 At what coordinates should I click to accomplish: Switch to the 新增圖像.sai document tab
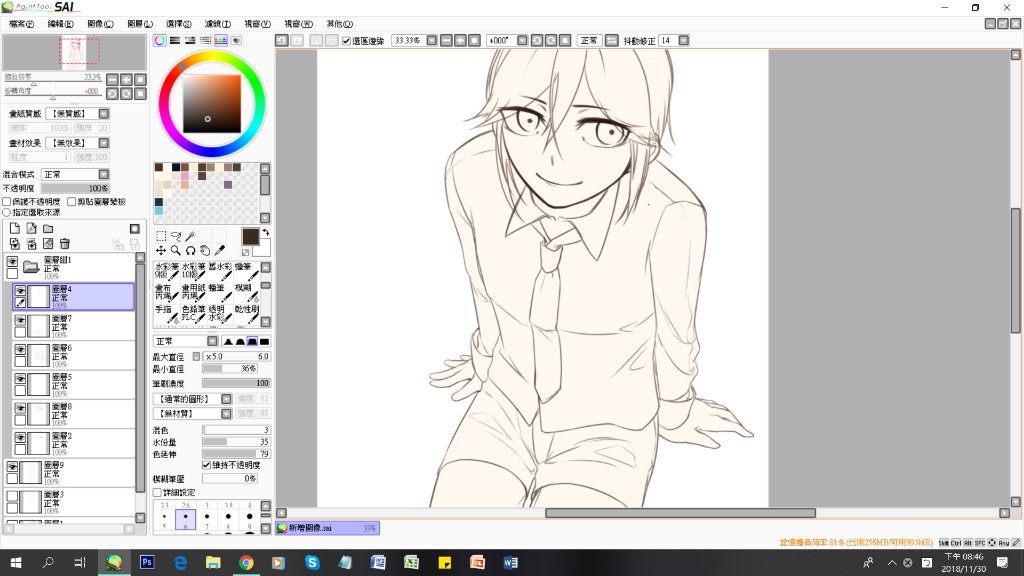click(x=327, y=528)
